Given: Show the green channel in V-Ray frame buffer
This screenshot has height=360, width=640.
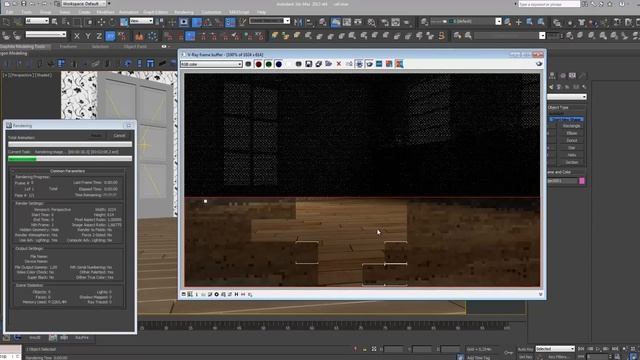Looking at the screenshot, I should [x=269, y=64].
